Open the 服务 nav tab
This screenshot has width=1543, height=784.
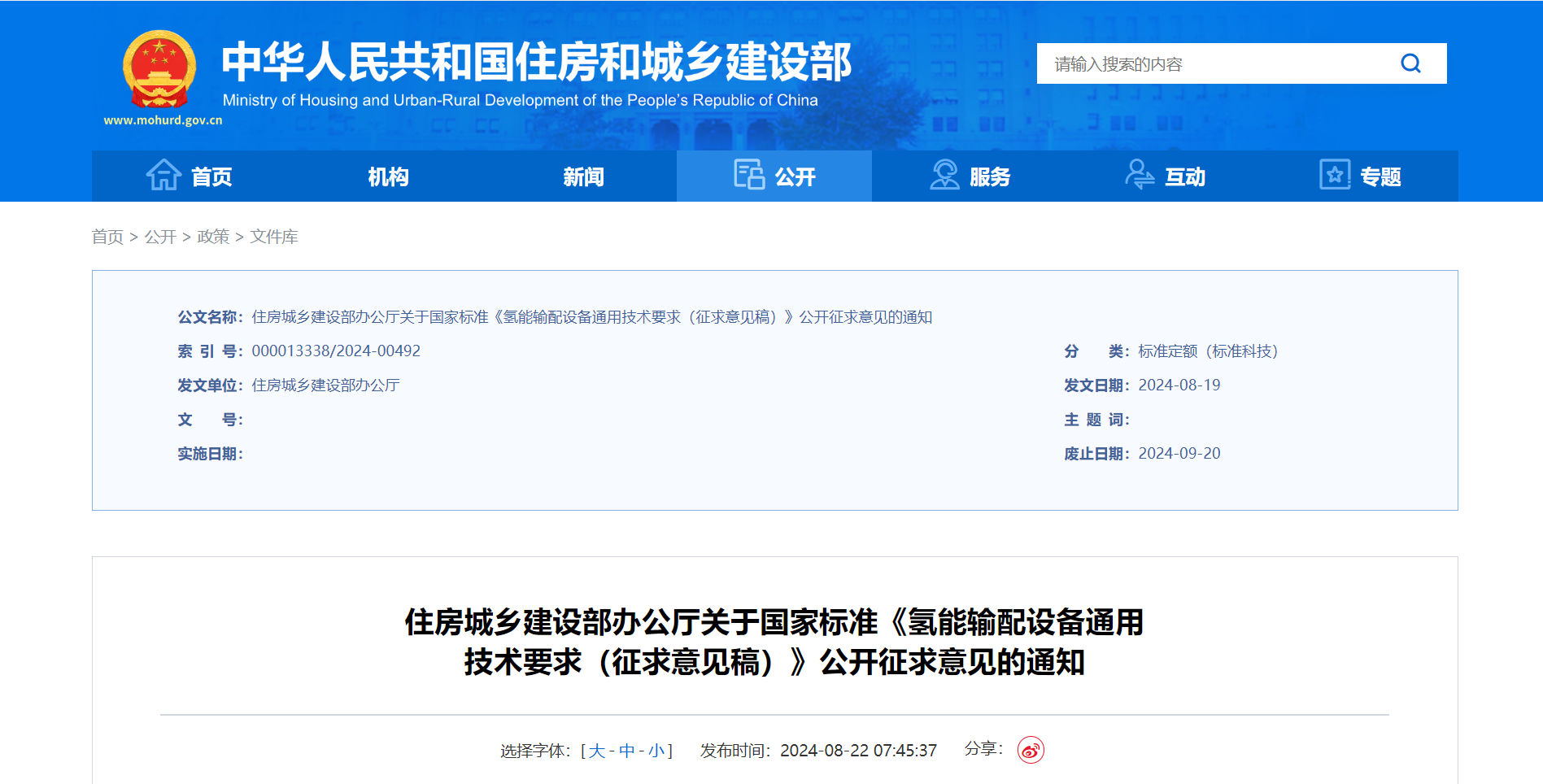970,176
